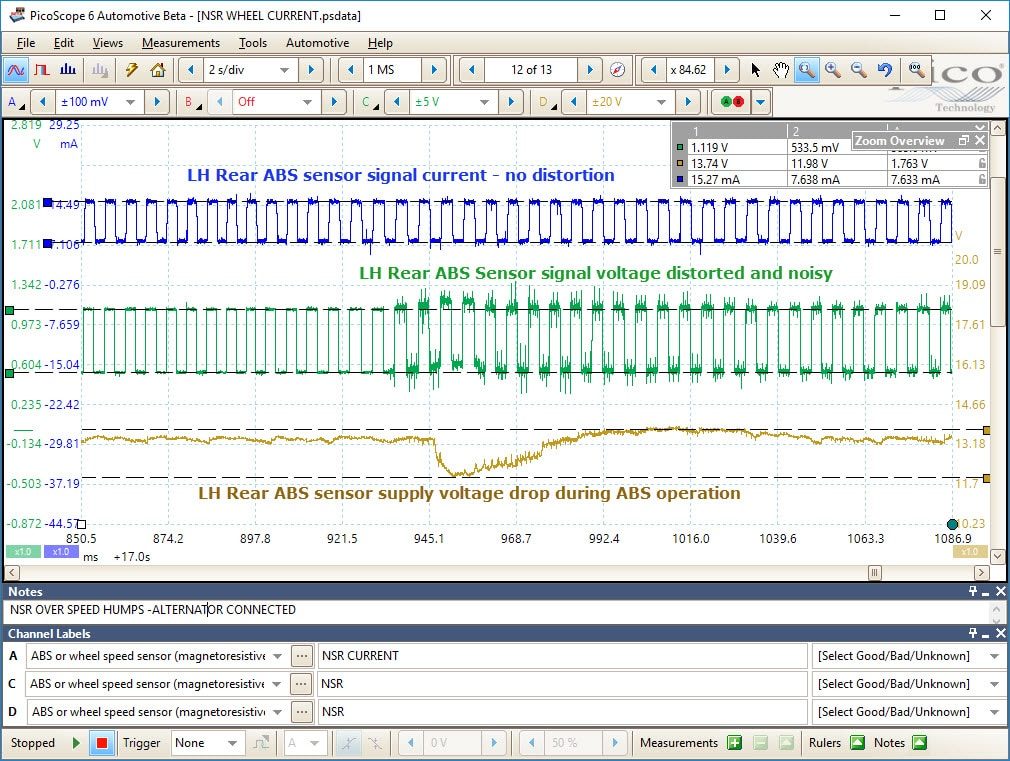Open the buffer navigator compass icon
The height and width of the screenshot is (761, 1010).
[x=617, y=70]
